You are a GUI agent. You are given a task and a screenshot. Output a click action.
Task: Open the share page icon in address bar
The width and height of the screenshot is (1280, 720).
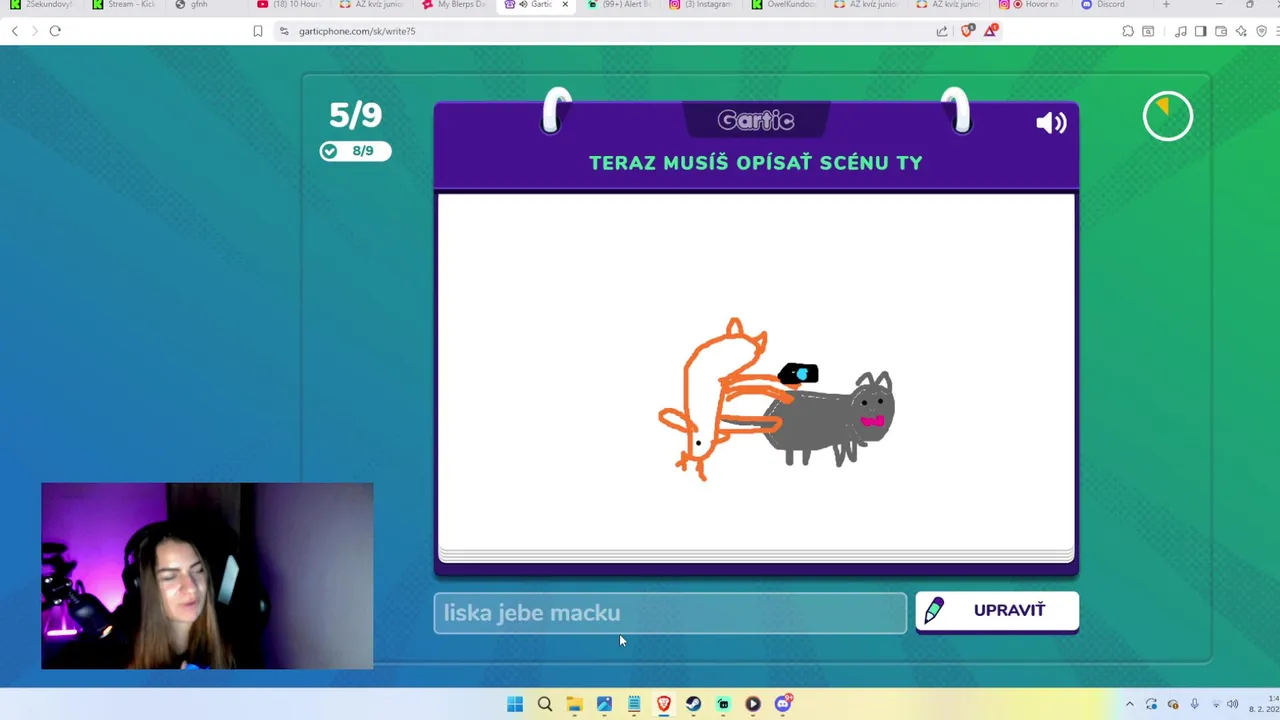[942, 31]
